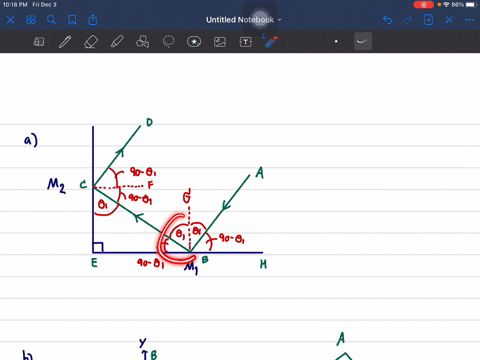Open the page thumbnails grid view
Screen dimensions: 480x360
click(x=31, y=20)
